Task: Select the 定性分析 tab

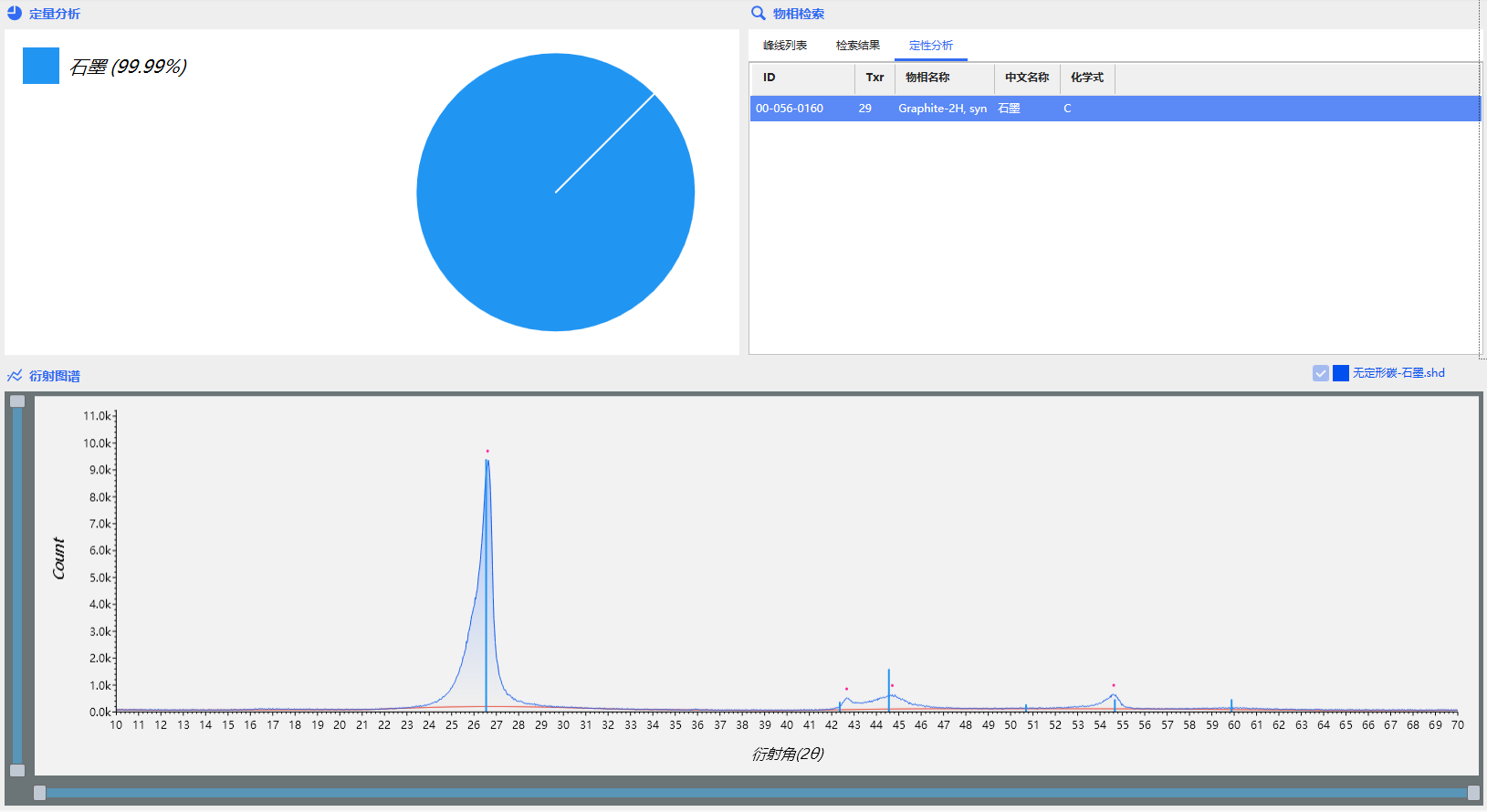Action: pyautogui.click(x=931, y=46)
